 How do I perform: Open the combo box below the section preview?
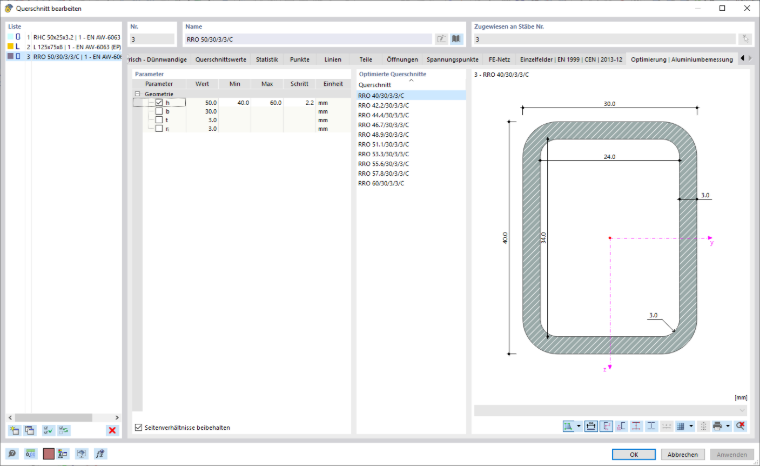coord(610,410)
